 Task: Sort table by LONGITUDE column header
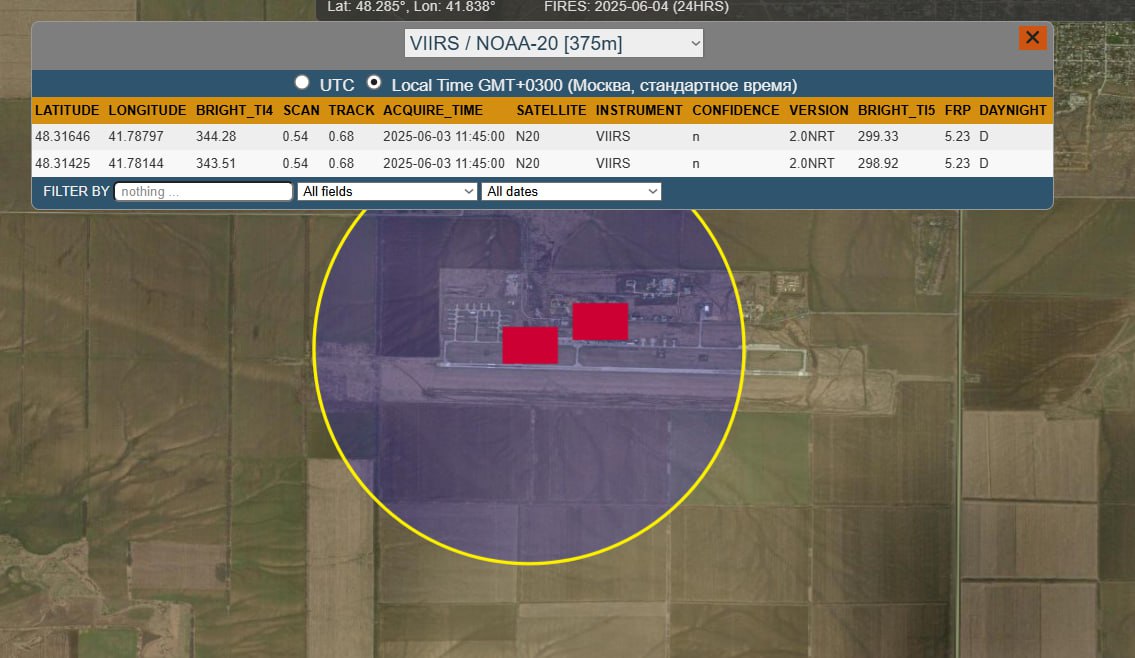(x=147, y=110)
